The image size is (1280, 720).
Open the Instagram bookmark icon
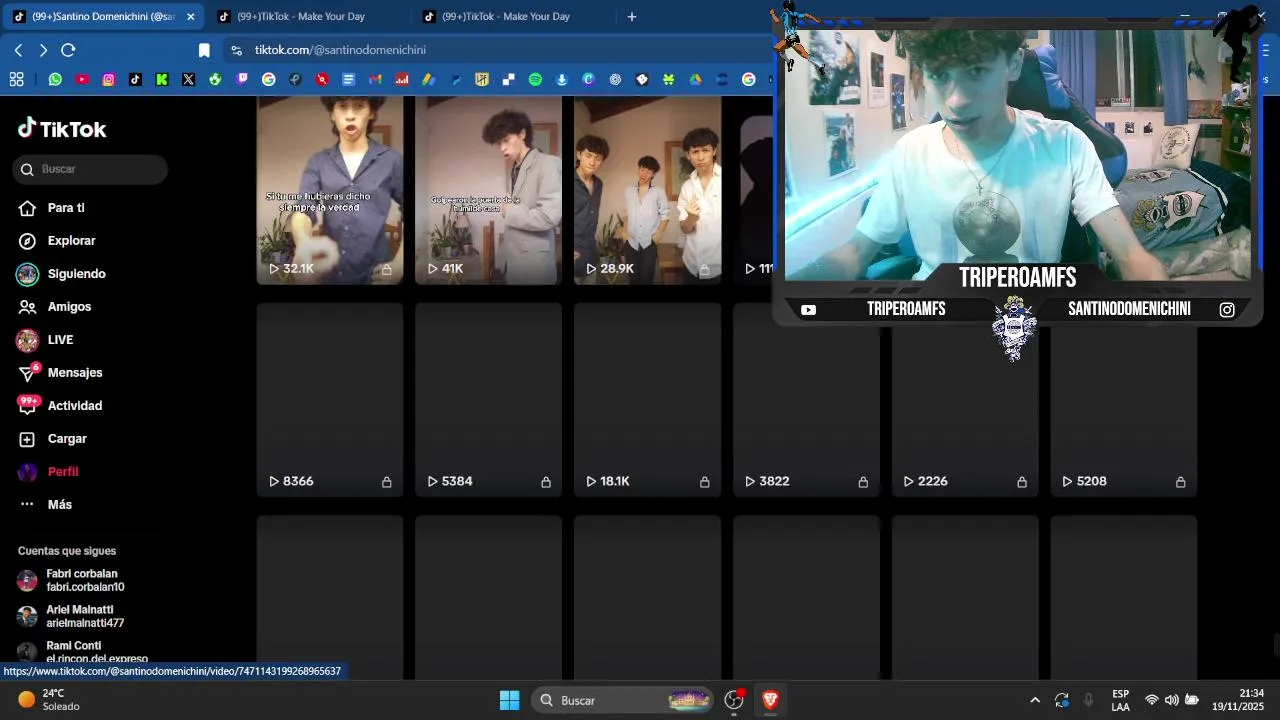pyautogui.click(x=108, y=79)
